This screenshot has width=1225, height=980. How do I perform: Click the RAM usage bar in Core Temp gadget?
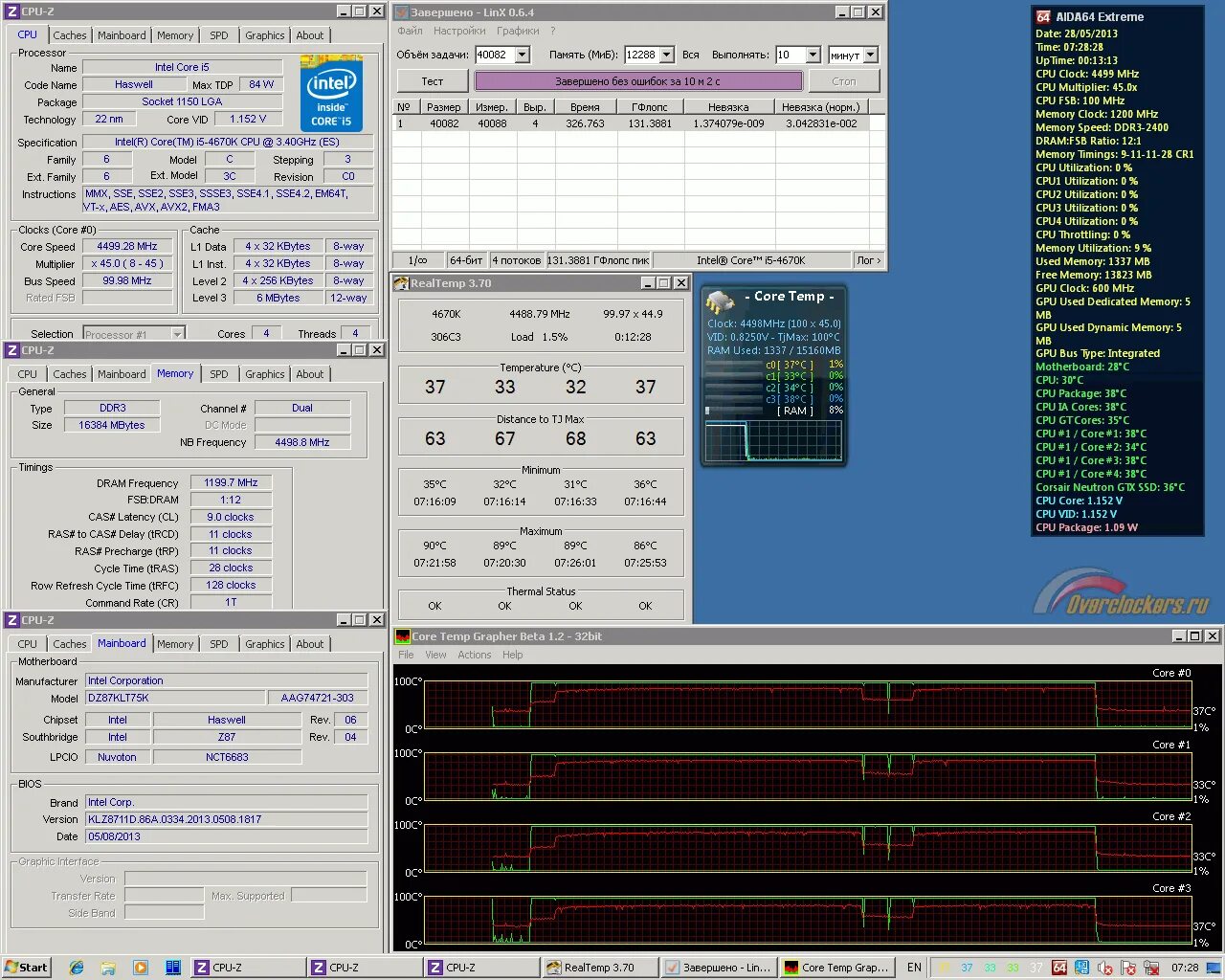click(733, 411)
